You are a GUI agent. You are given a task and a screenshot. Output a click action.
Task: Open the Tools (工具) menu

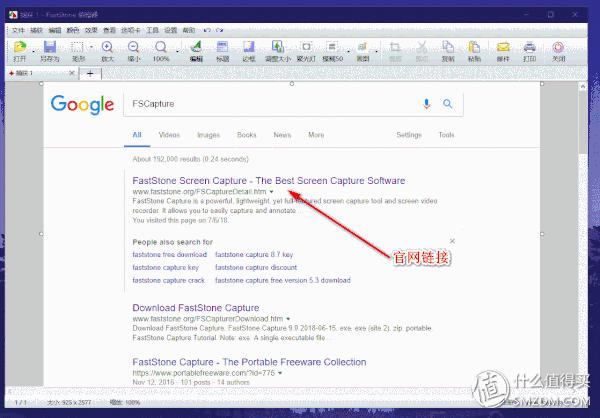[x=152, y=30]
